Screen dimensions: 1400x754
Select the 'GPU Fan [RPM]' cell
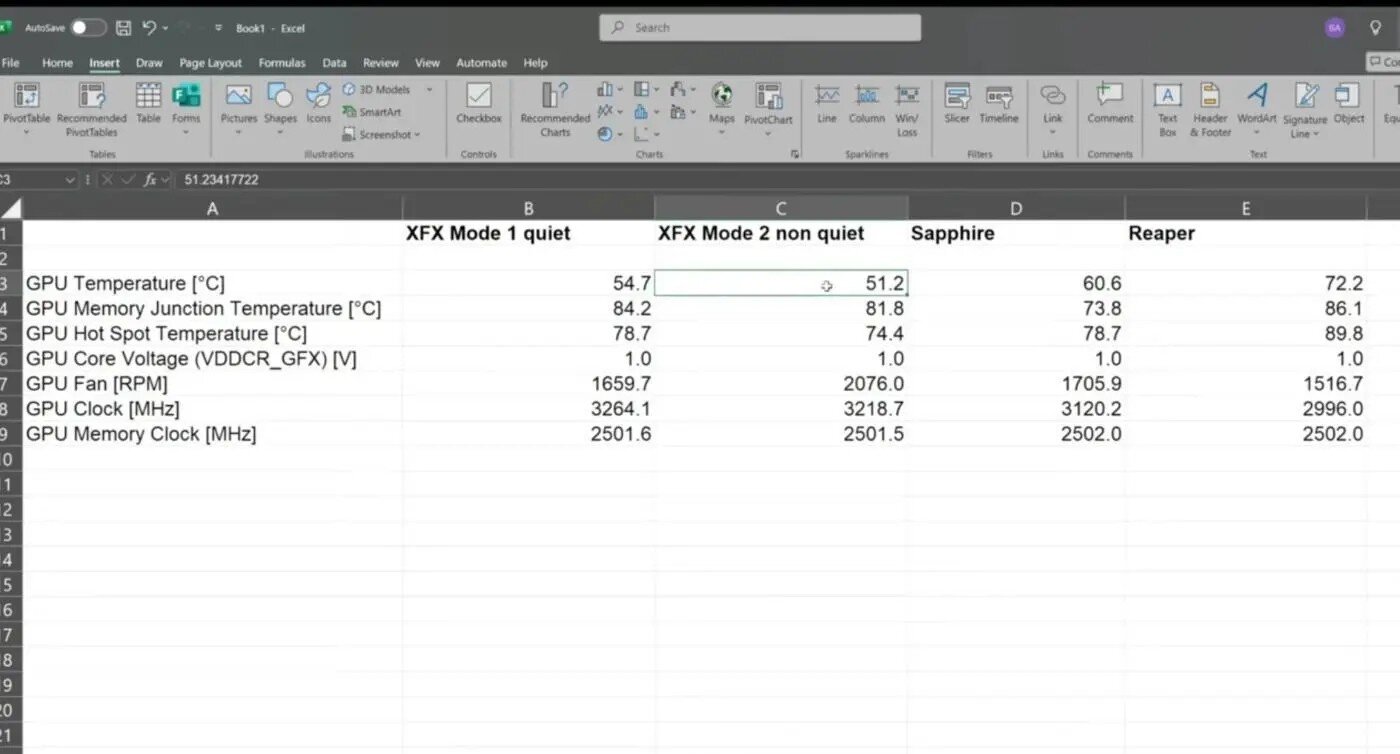point(212,384)
